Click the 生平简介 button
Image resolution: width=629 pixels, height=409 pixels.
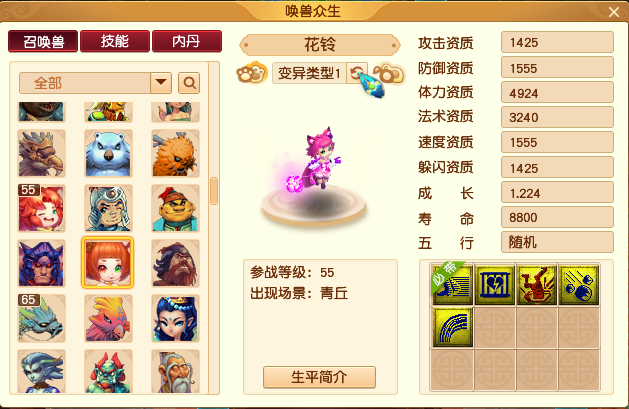pyautogui.click(x=319, y=377)
